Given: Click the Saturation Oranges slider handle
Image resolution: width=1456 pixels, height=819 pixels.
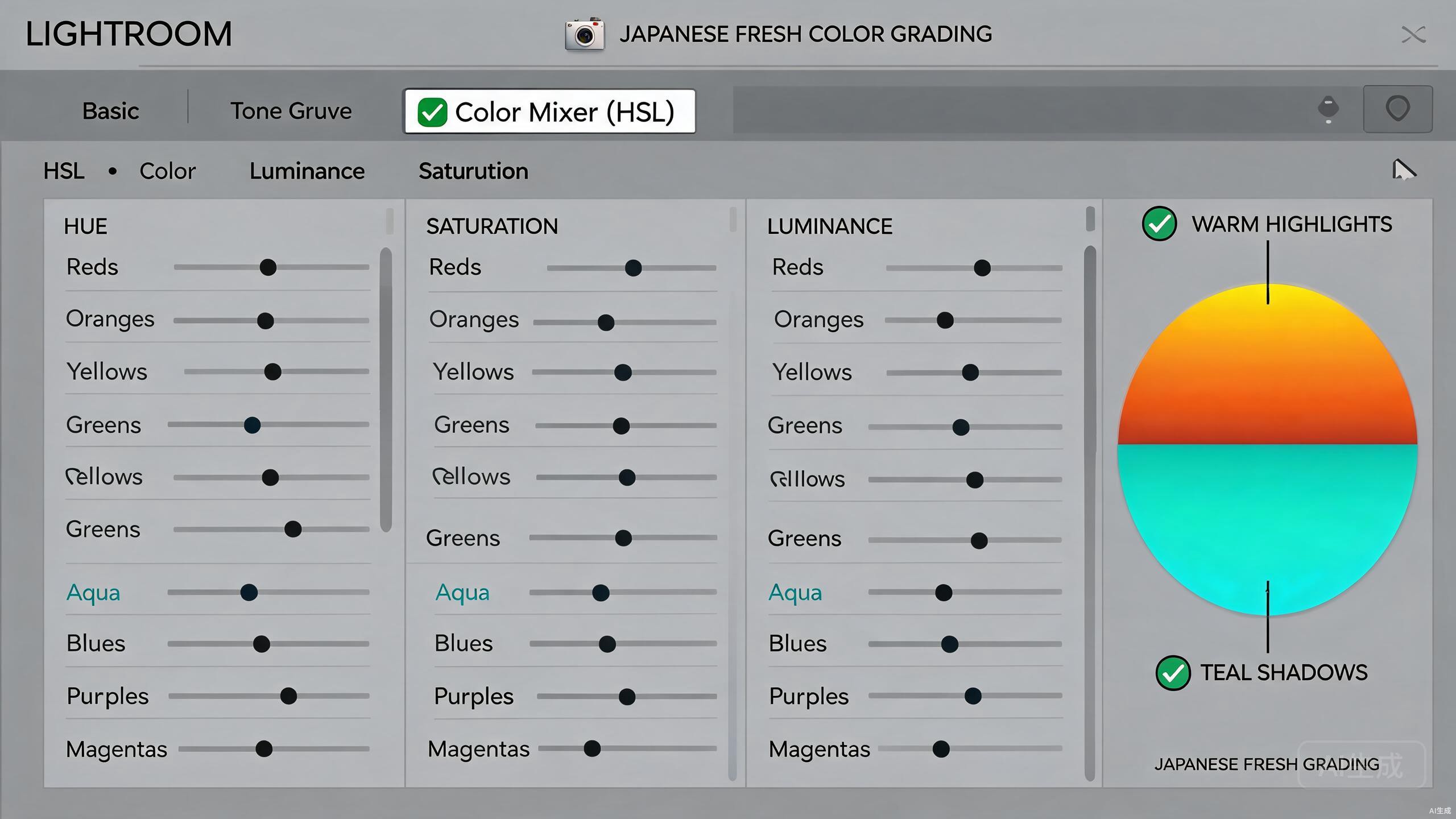Looking at the screenshot, I should tap(606, 322).
